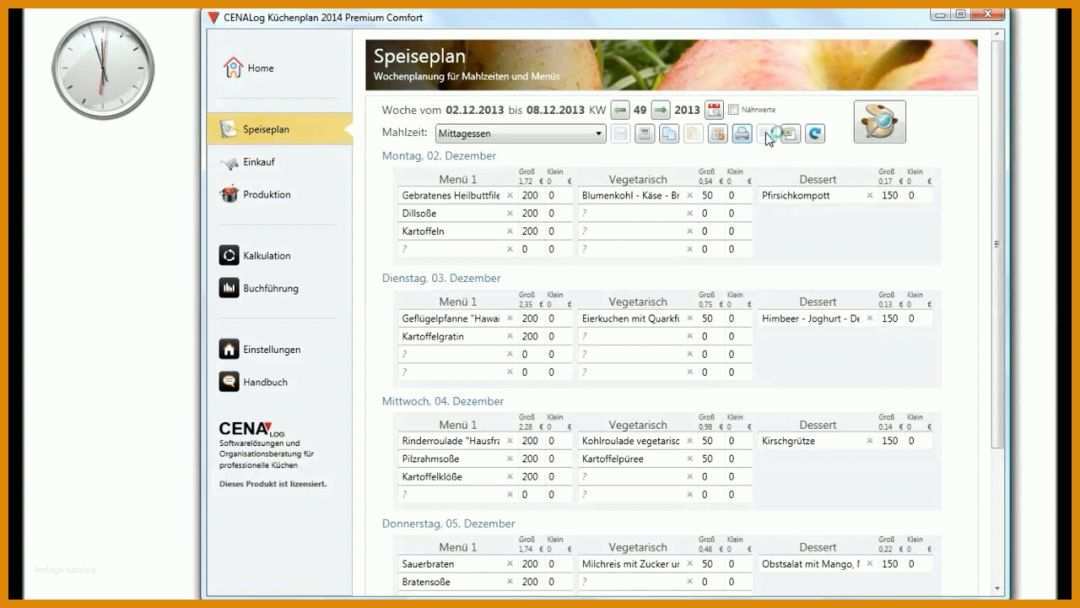The height and width of the screenshot is (608, 1080).
Task: Remove Blumenkohl - Käse with its X icon
Action: 689,196
